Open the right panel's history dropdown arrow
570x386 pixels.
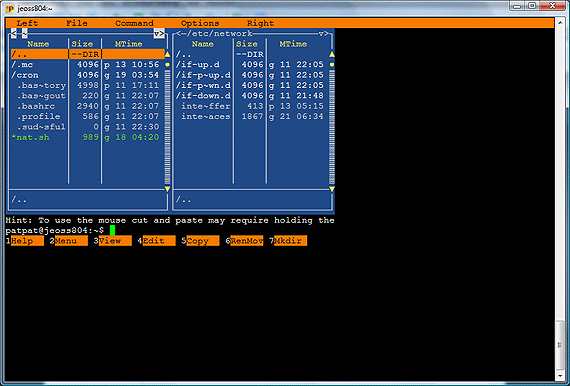click(321, 33)
